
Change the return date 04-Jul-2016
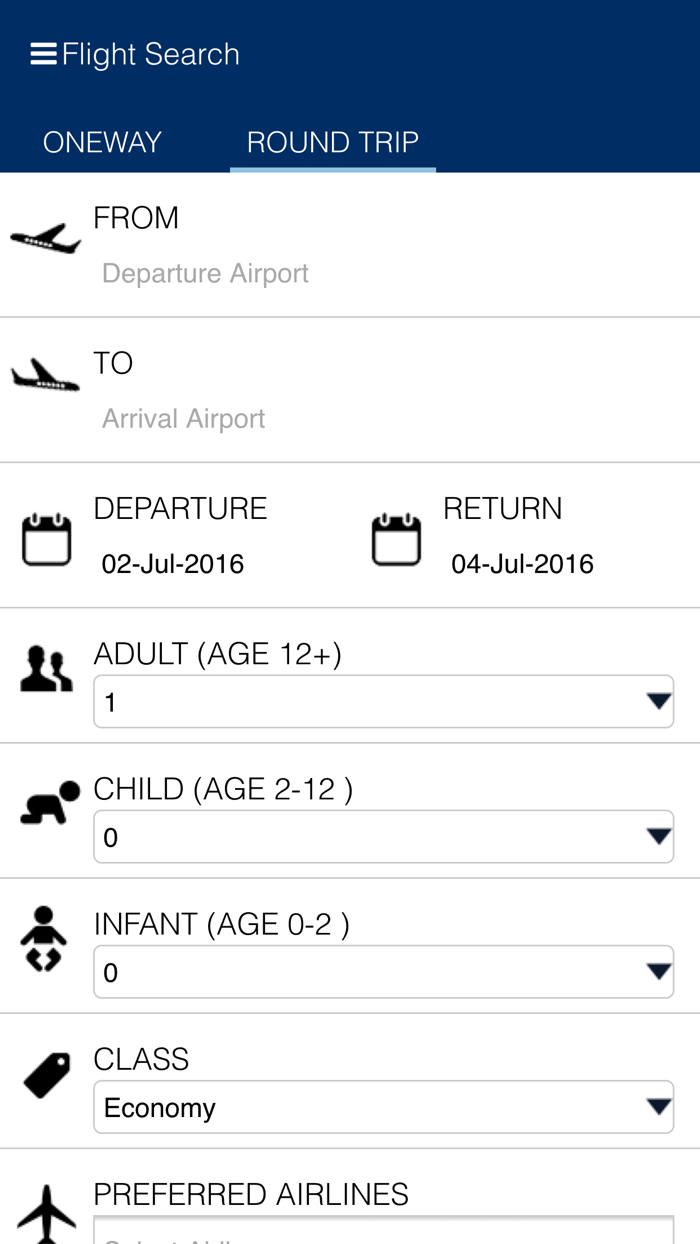518,563
